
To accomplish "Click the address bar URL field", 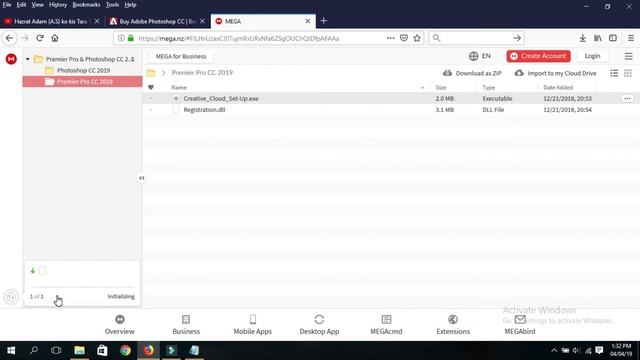I will [x=239, y=38].
